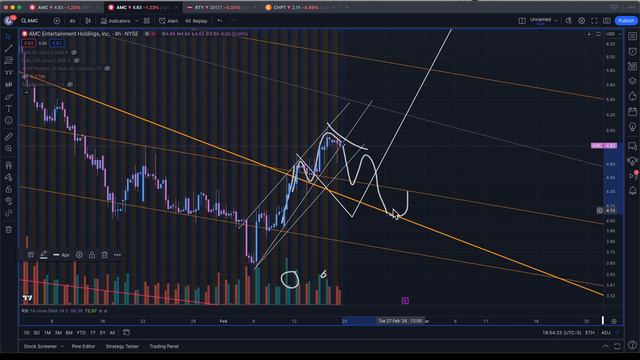The width and height of the screenshot is (640, 360).
Task: Select the ruler measure tool
Action: point(9,137)
